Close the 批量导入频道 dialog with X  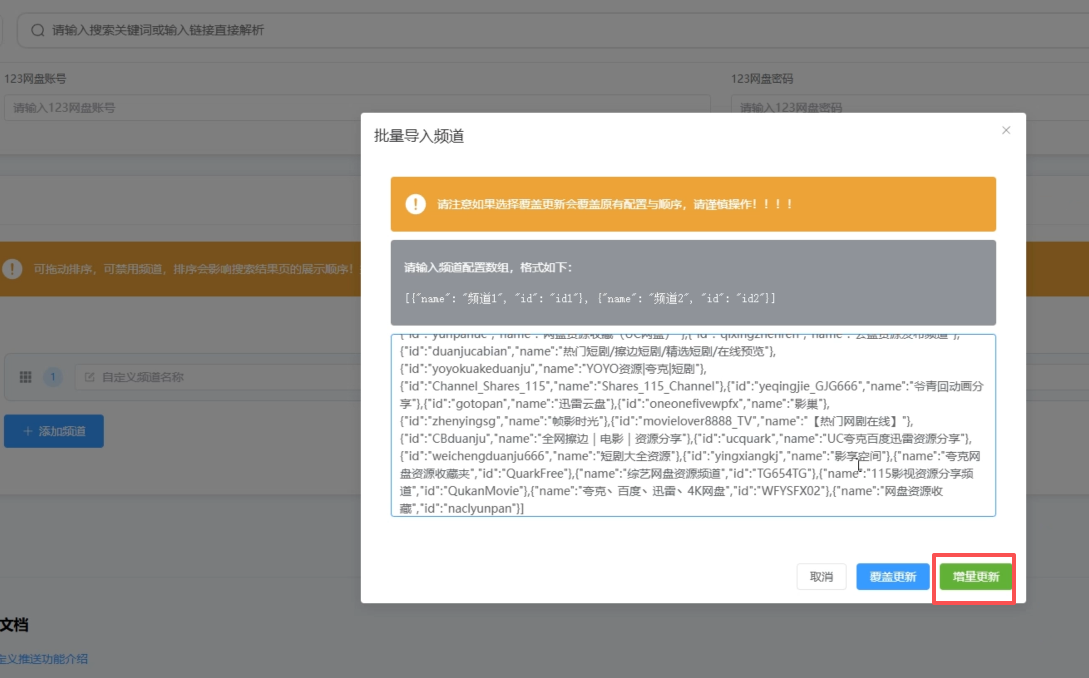(1006, 130)
